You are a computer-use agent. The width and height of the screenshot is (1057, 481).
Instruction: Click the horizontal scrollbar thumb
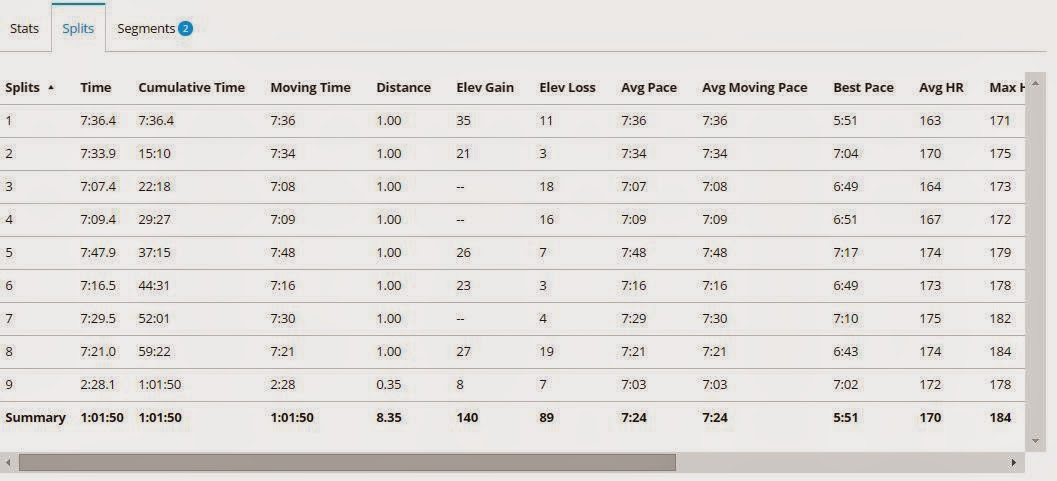(x=347, y=462)
